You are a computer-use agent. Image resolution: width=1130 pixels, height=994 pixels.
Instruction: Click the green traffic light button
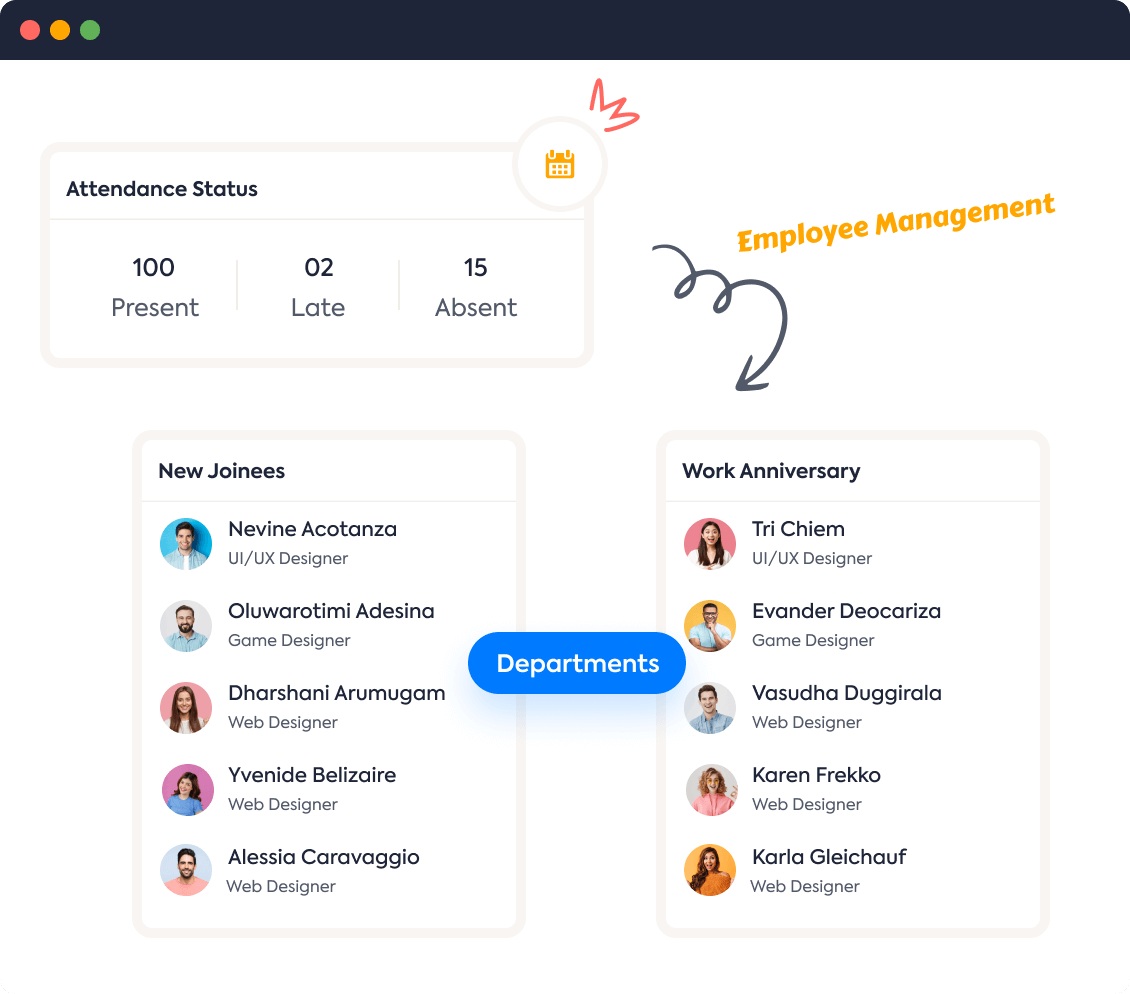pos(90,30)
